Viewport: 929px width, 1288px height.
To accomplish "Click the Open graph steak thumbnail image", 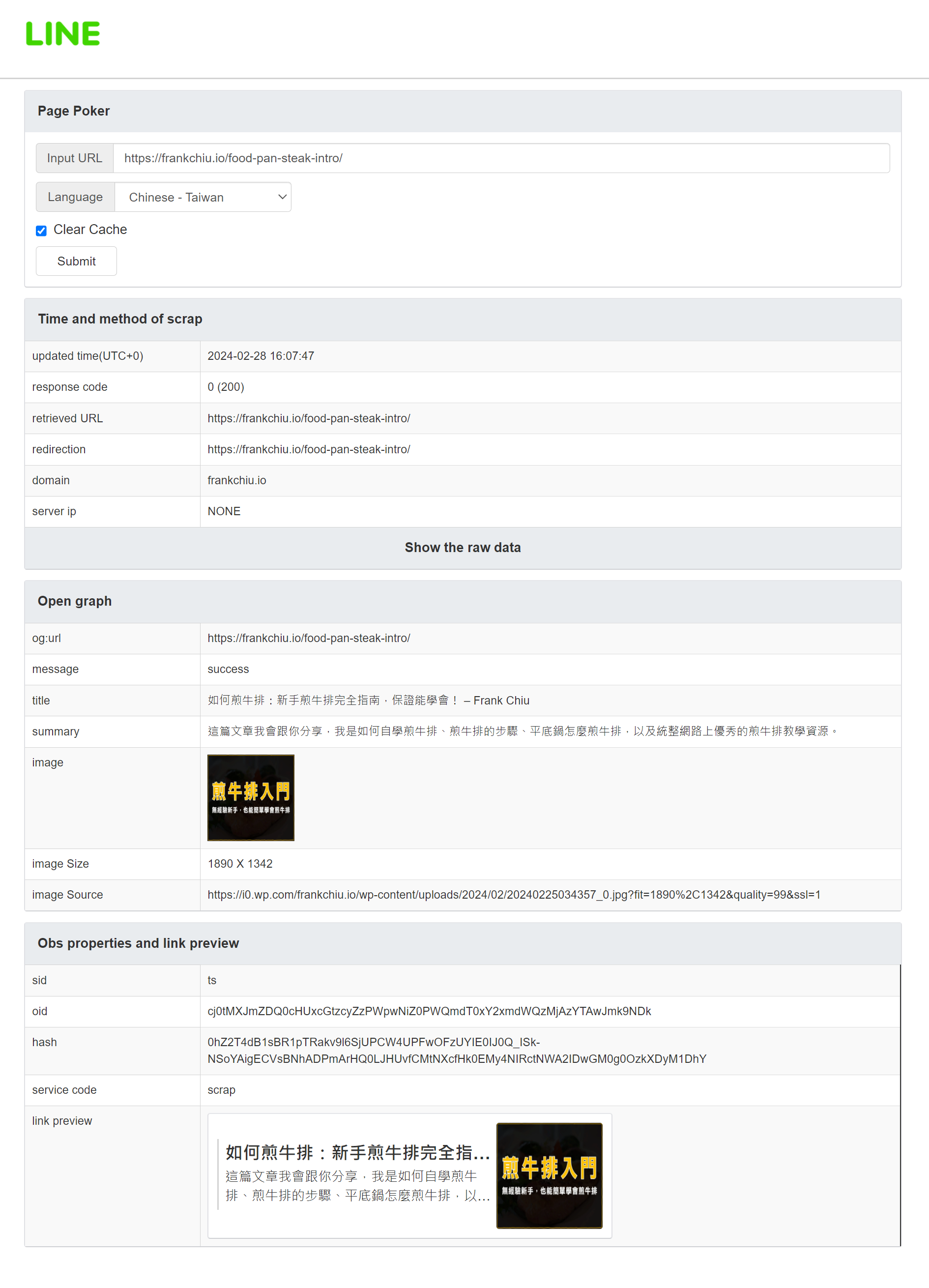I will point(250,797).
